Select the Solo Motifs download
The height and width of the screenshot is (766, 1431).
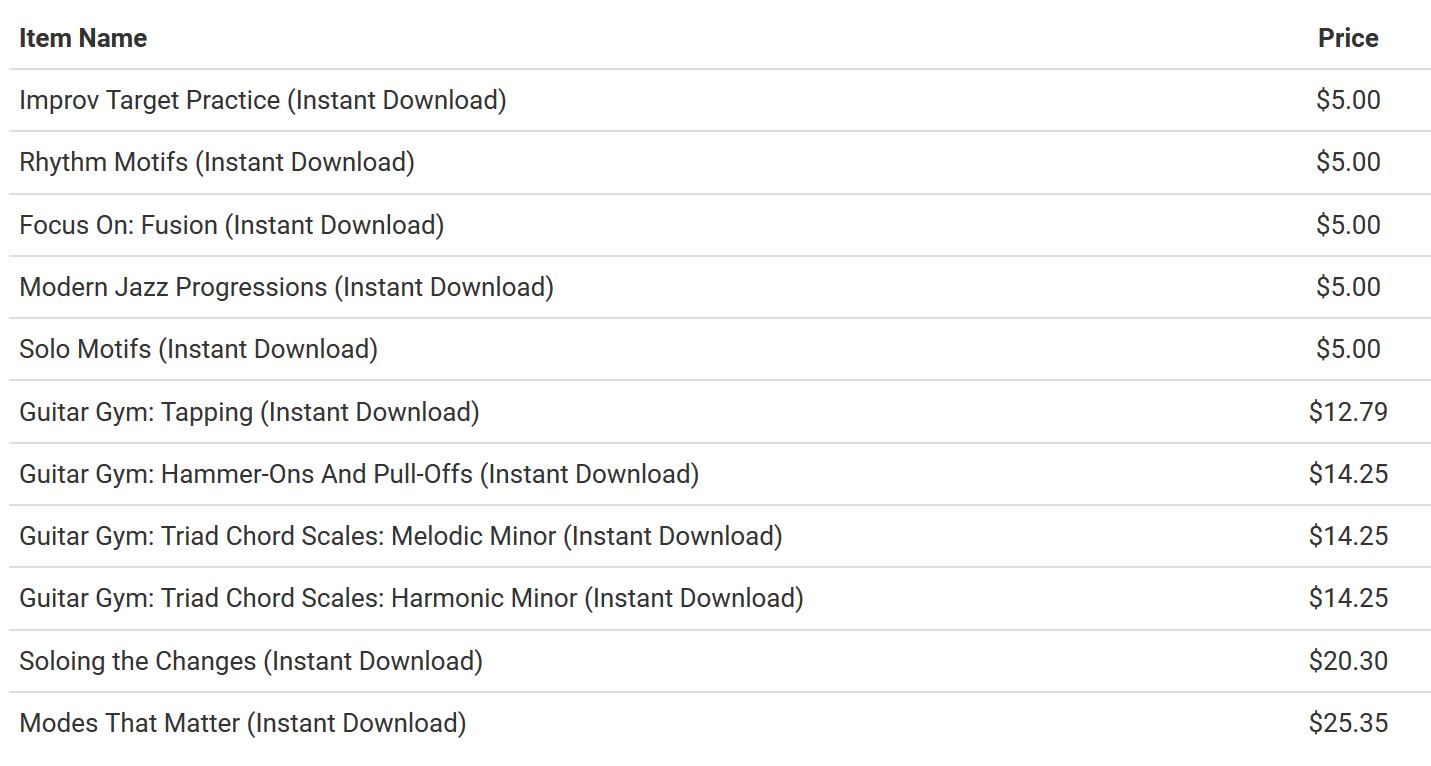pos(198,349)
